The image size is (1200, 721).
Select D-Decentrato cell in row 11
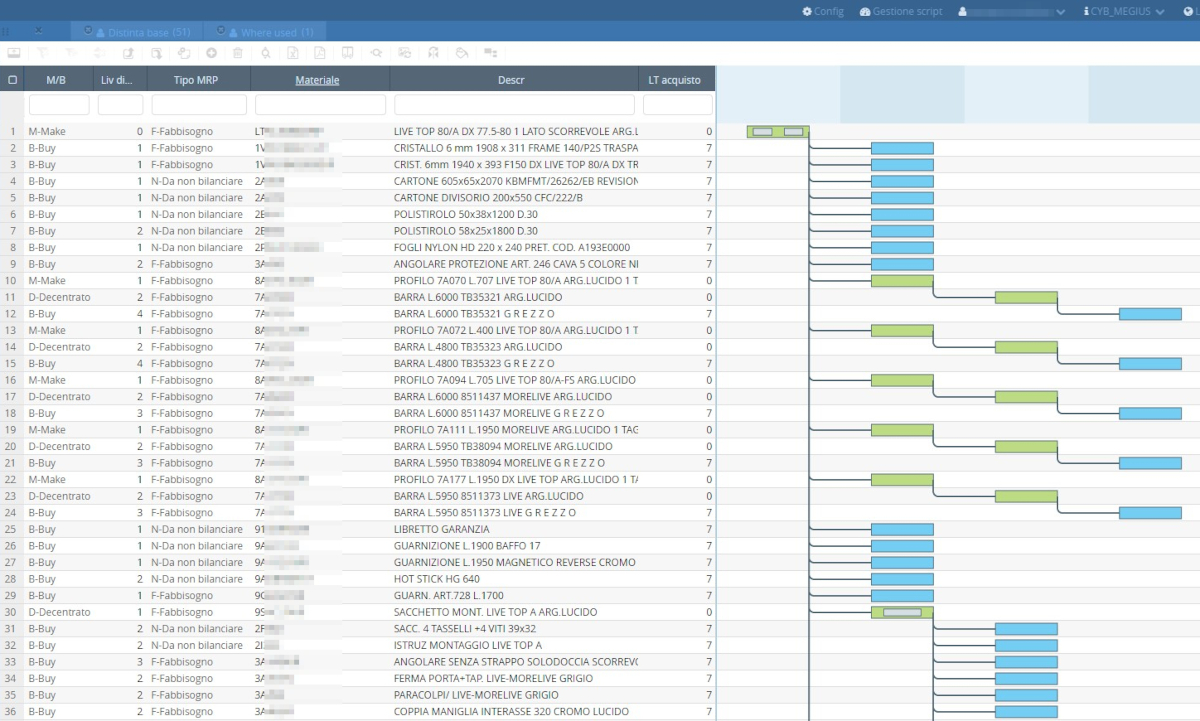(59, 297)
